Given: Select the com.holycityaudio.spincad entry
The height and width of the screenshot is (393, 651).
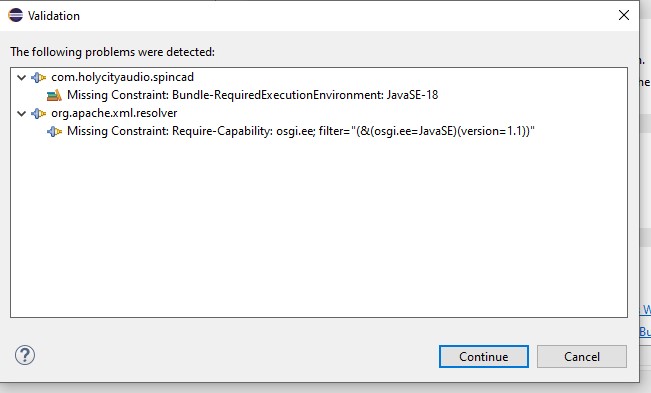Looking at the screenshot, I should pos(122,77).
